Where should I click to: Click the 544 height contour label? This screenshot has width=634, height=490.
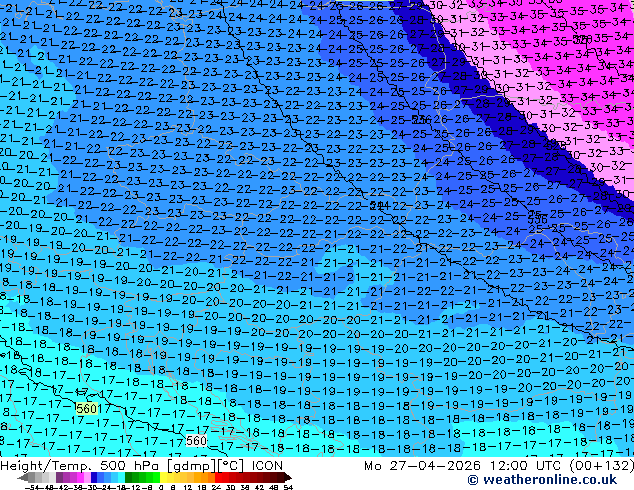pos(380,206)
